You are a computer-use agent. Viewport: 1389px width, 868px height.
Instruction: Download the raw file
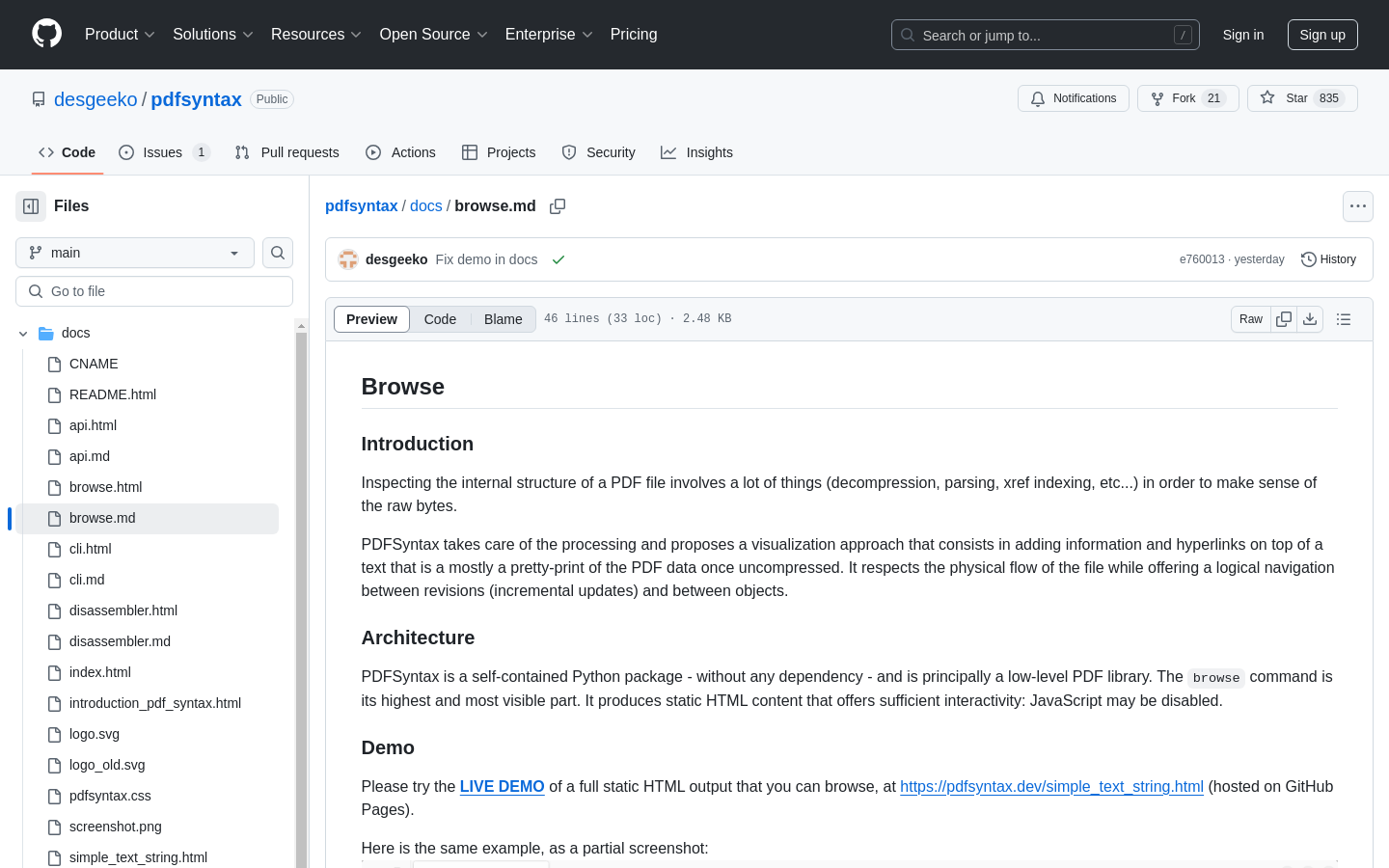pyautogui.click(x=1310, y=319)
